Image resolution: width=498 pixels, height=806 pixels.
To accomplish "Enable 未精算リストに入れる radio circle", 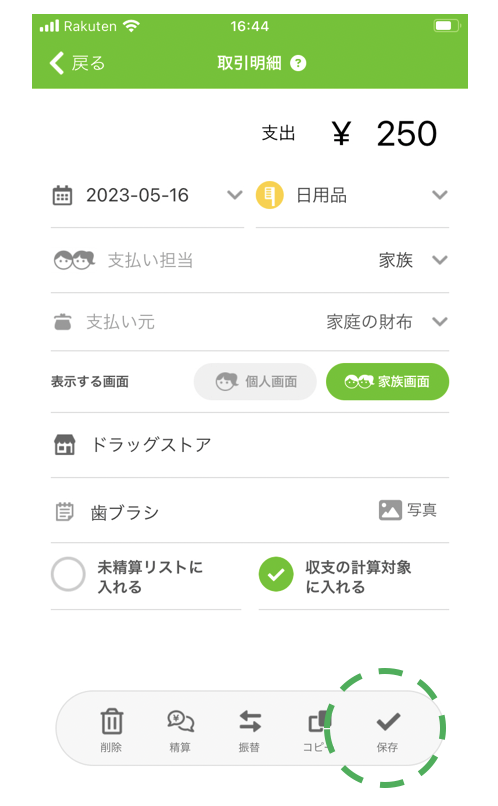I will [x=68, y=574].
